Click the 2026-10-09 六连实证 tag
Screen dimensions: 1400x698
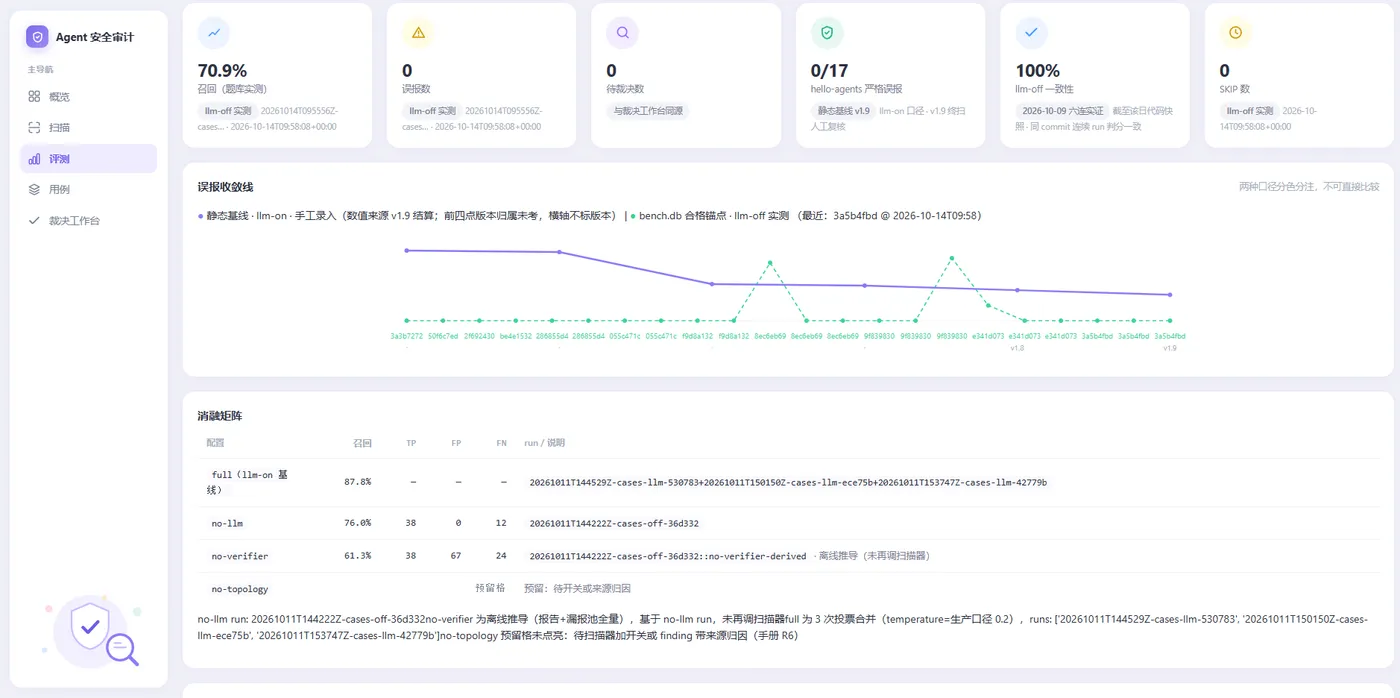[1062, 111]
